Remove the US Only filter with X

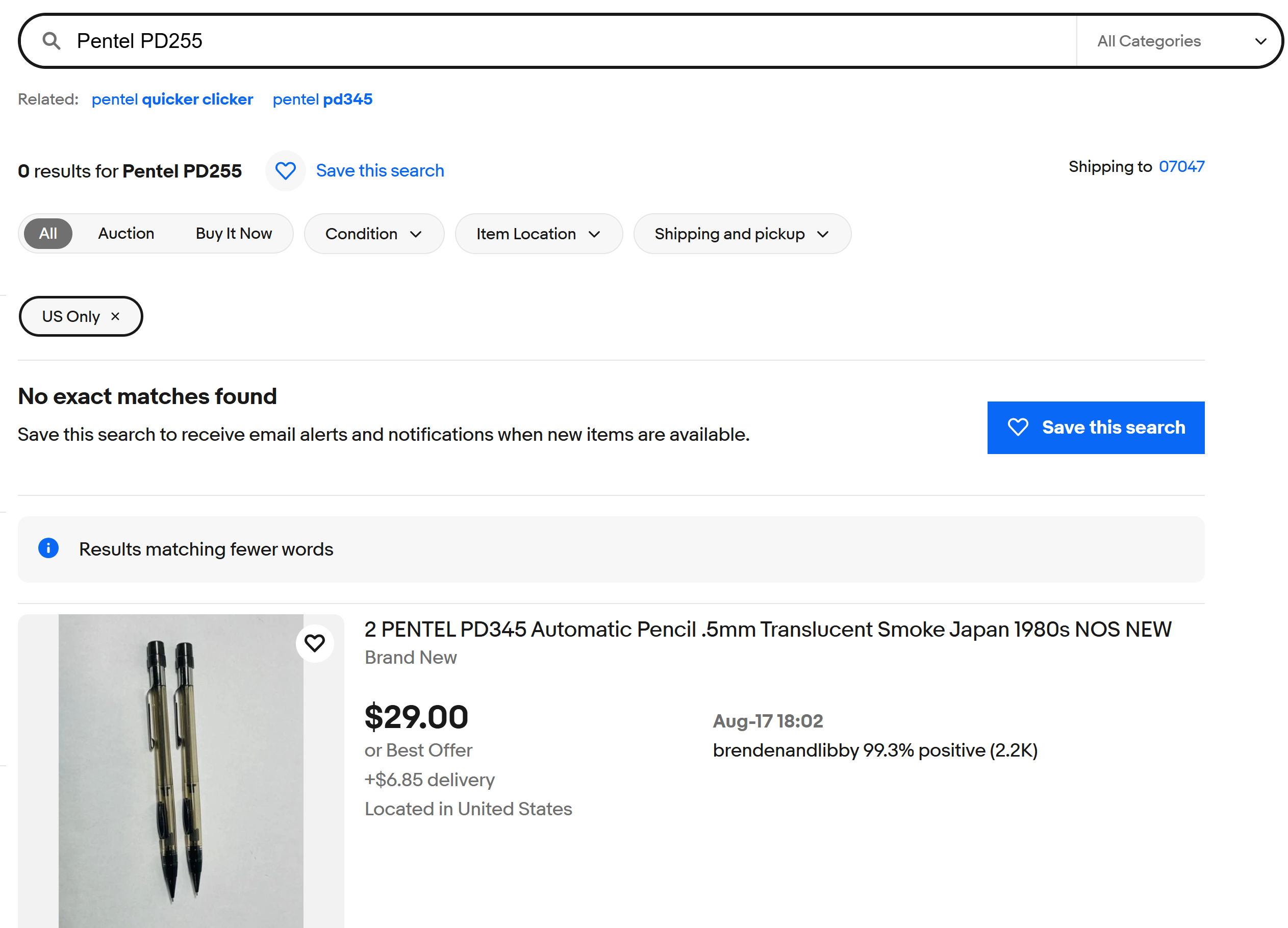(x=115, y=316)
